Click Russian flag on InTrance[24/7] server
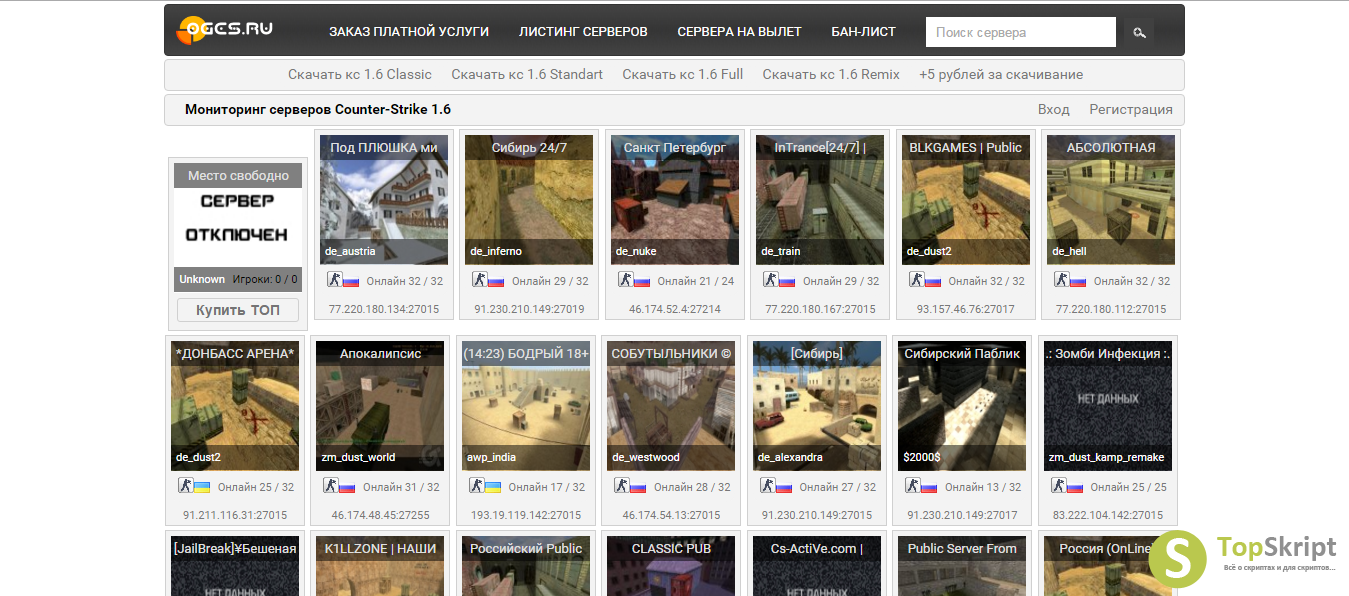Viewport: 1349px width, 596px height. tap(787, 281)
